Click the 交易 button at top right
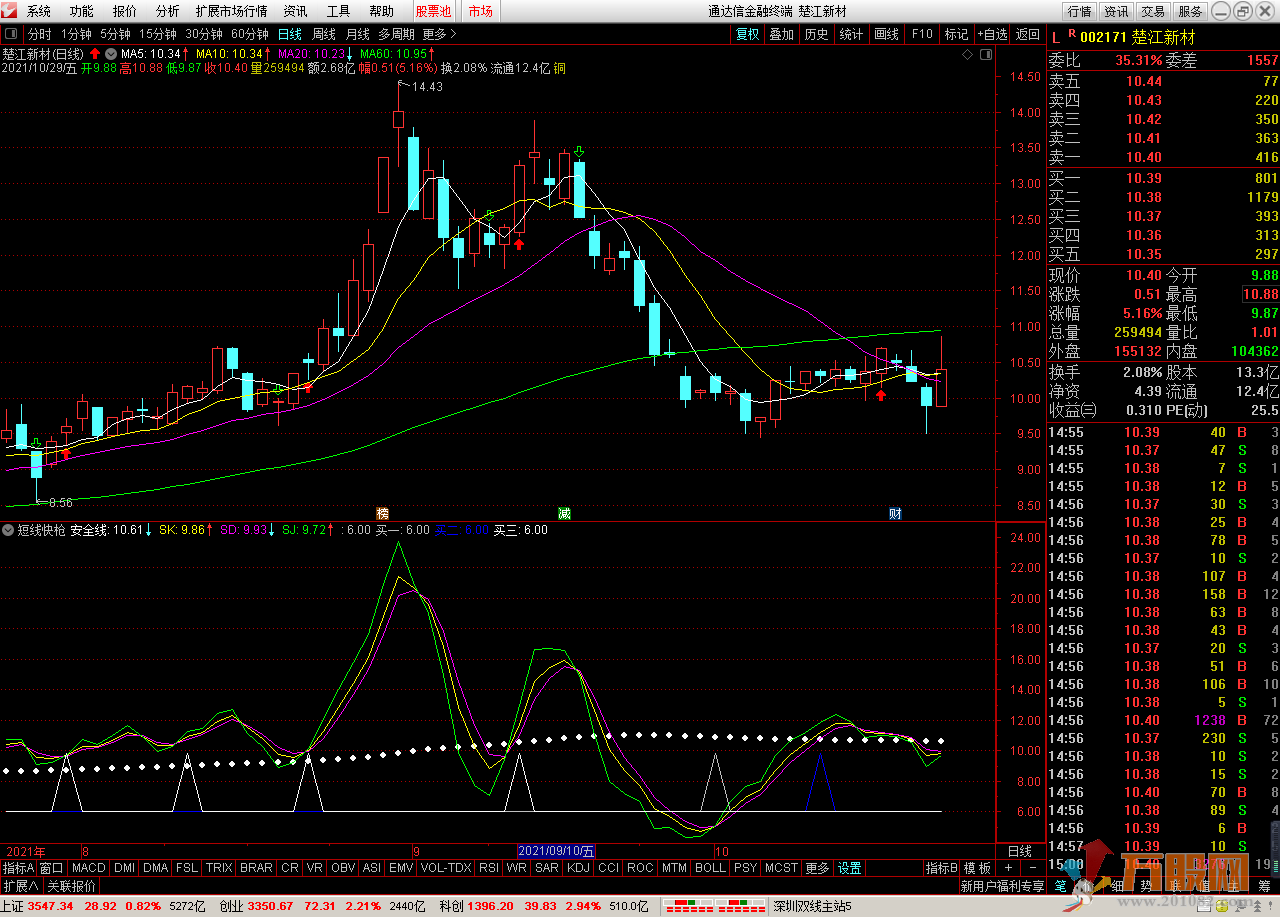The width and height of the screenshot is (1280, 918). [x=1153, y=11]
